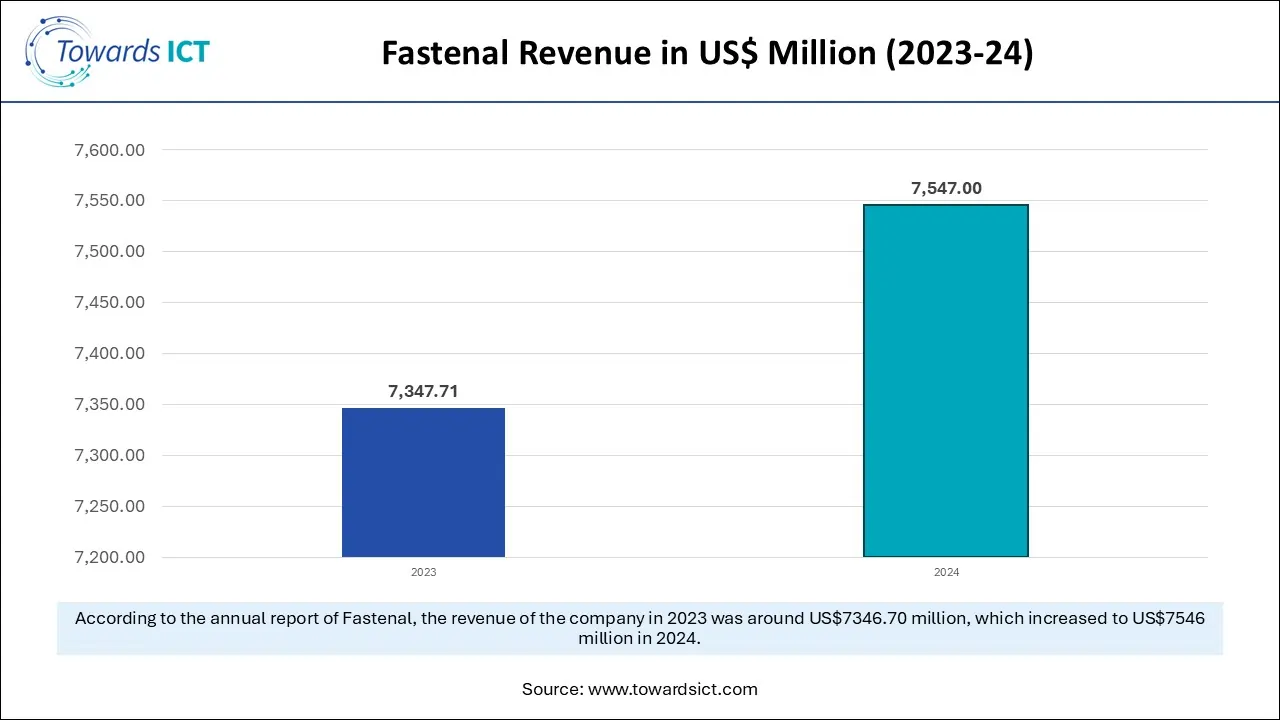The width and height of the screenshot is (1280, 720).
Task: Click the Source caption line
Action: (x=640, y=689)
